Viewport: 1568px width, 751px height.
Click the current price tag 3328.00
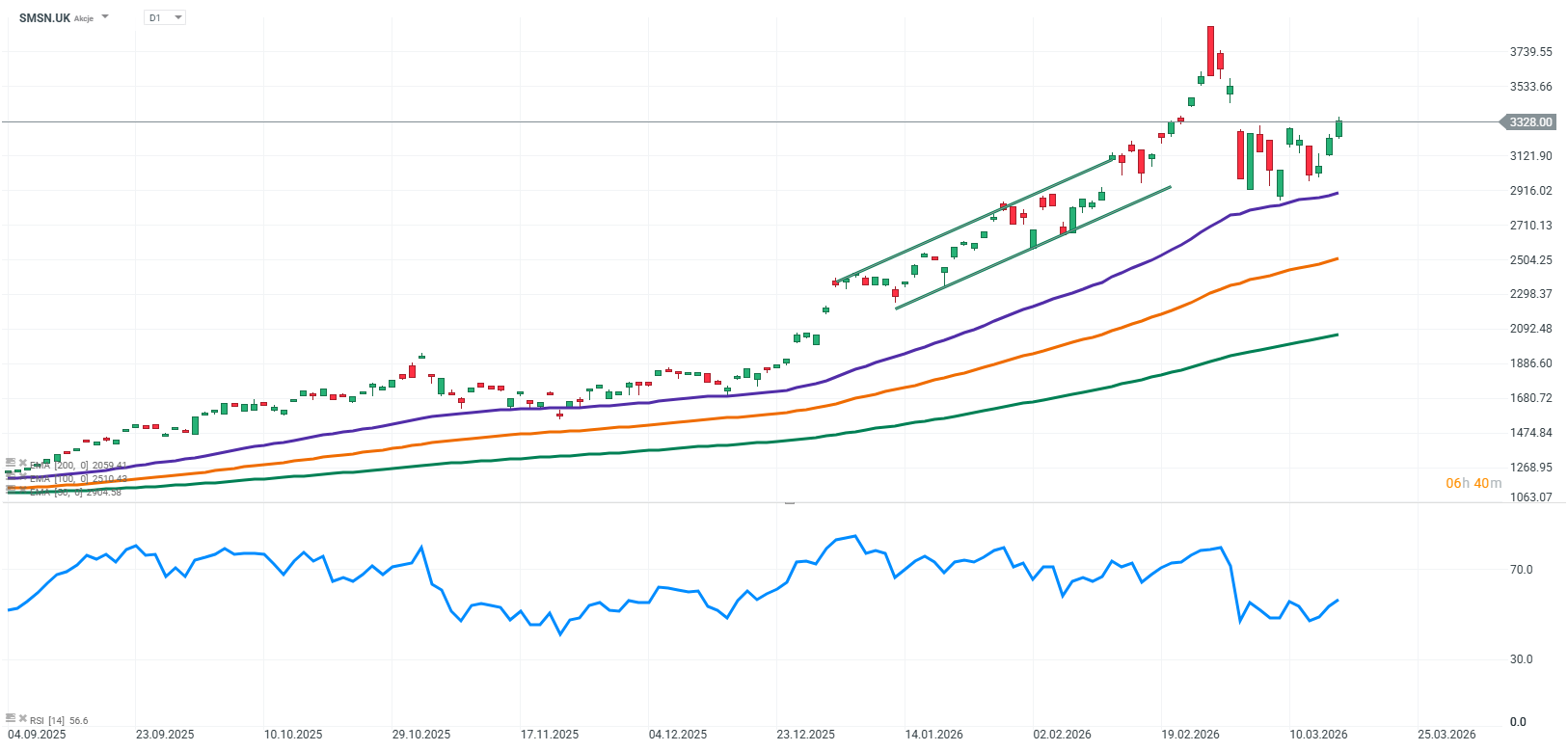click(1529, 122)
